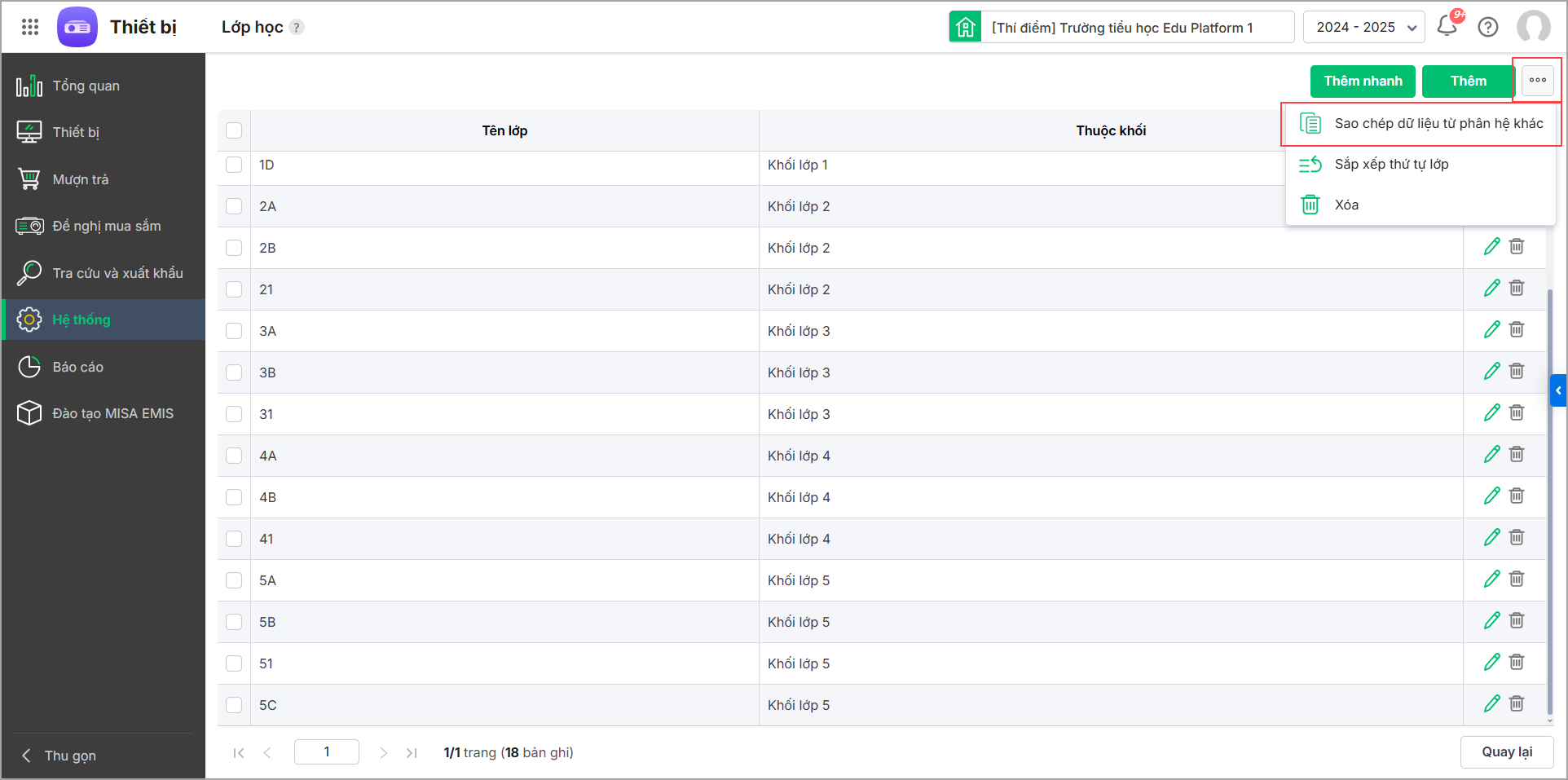Edit class 51 with the pencil icon
Image resolution: width=1568 pixels, height=780 pixels.
tap(1492, 663)
